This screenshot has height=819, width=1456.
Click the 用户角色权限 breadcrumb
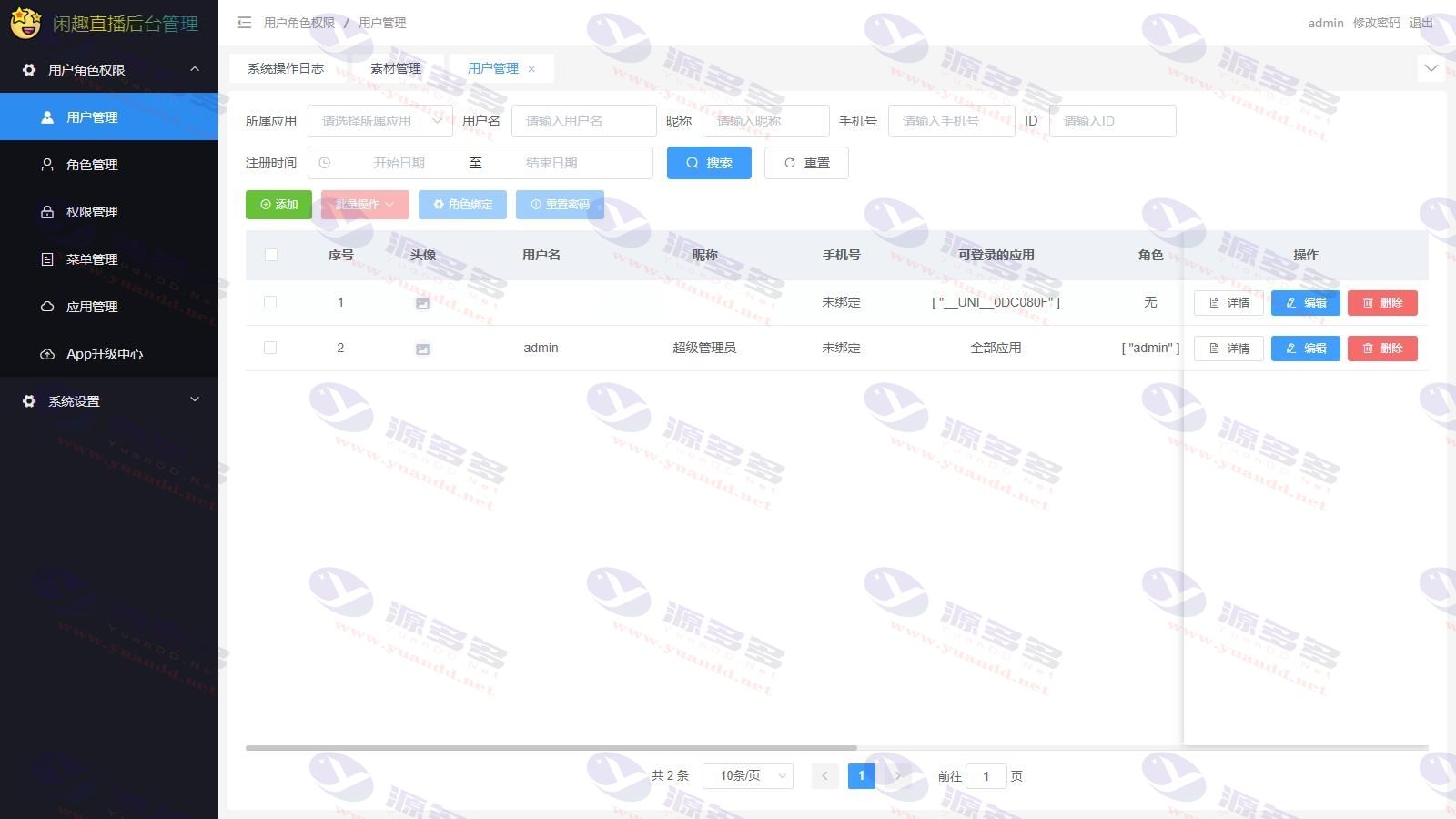tap(298, 23)
